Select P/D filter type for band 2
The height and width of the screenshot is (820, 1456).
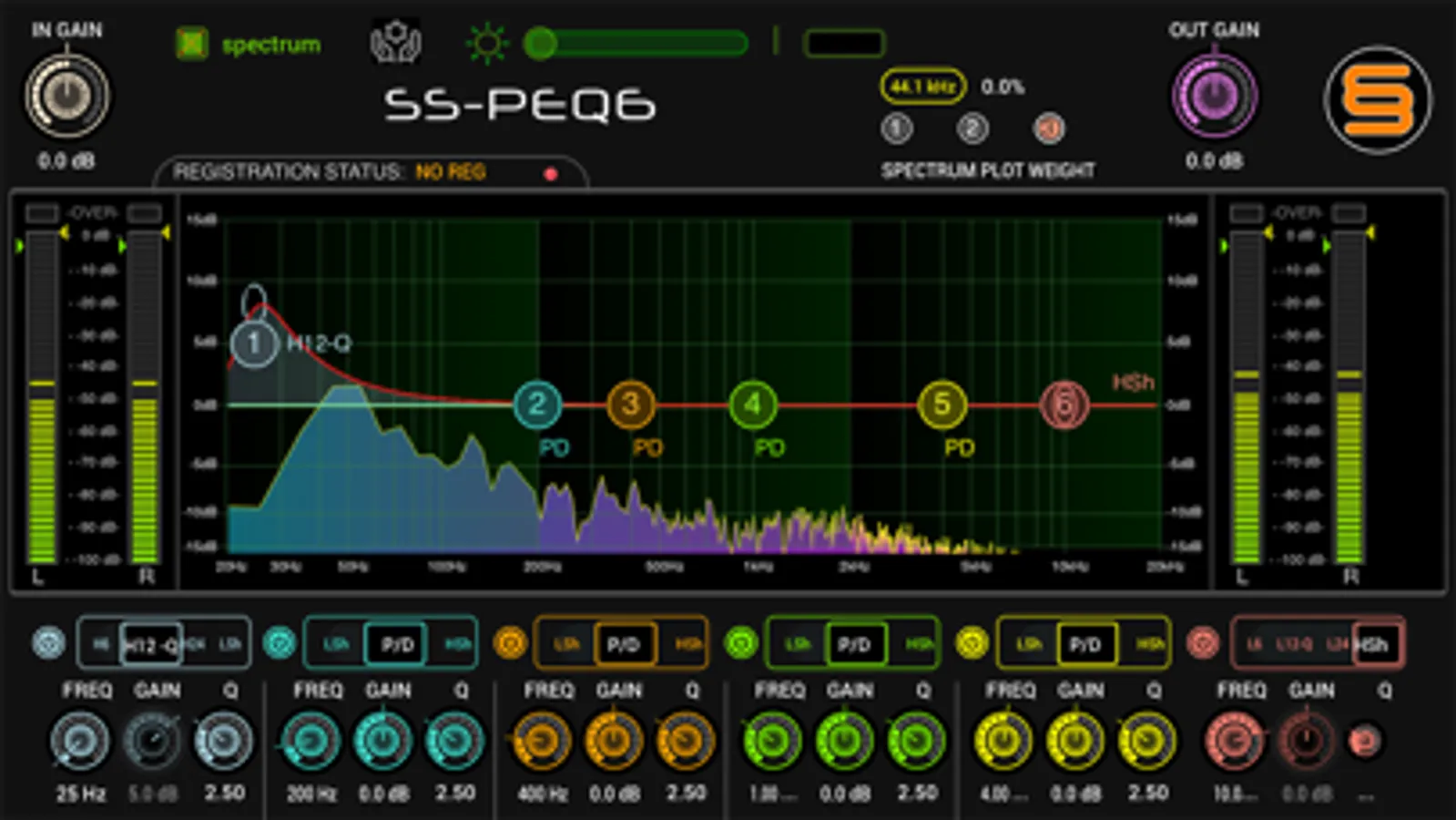point(398,645)
